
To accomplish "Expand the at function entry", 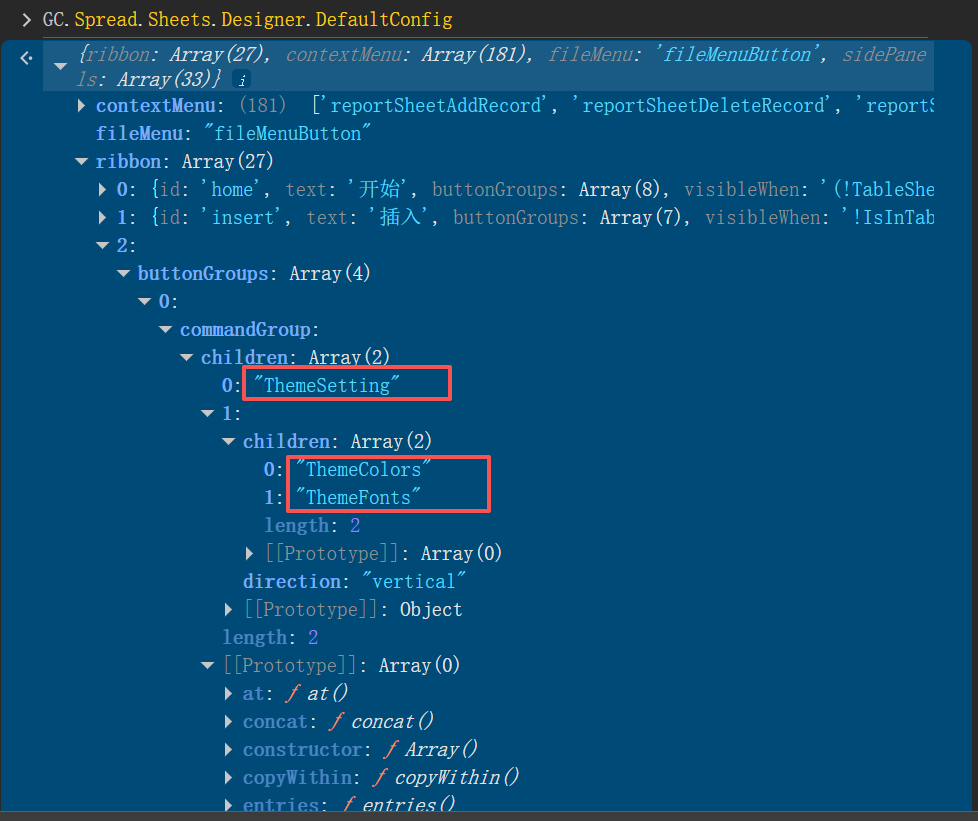I will (228, 694).
